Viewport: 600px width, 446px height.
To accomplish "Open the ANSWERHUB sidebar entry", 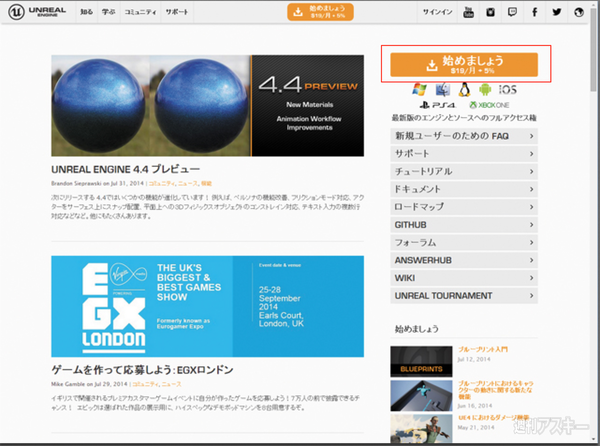I will pos(464,260).
